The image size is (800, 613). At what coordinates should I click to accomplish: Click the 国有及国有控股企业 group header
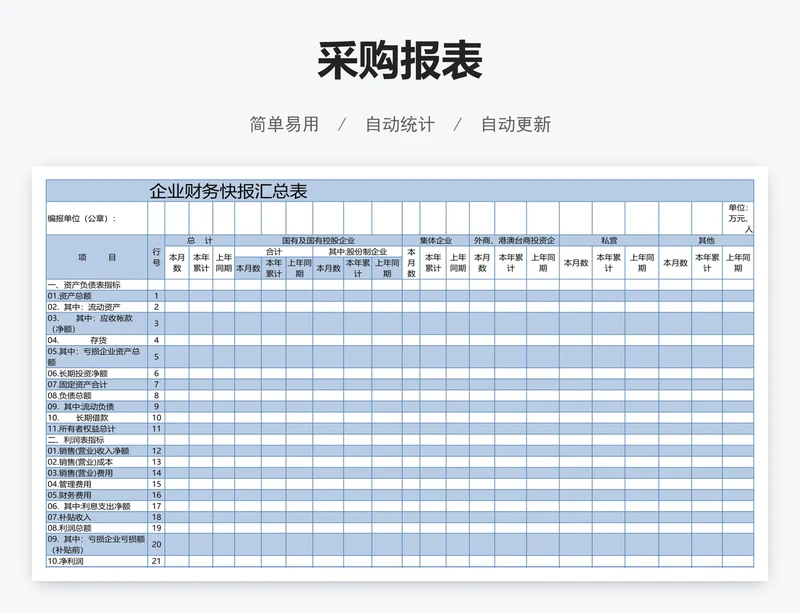318,240
